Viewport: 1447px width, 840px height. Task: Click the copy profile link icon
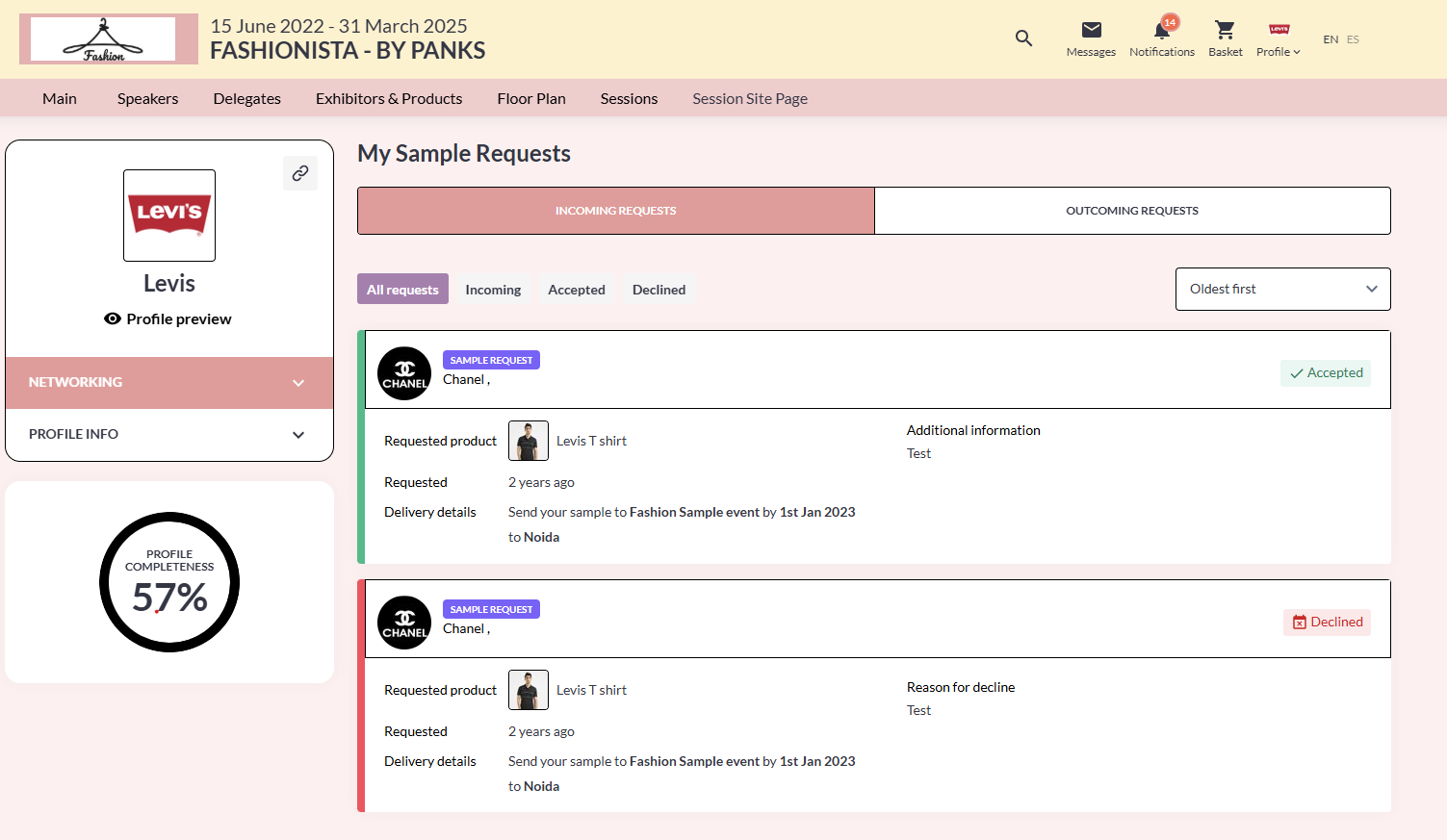pyautogui.click(x=300, y=173)
